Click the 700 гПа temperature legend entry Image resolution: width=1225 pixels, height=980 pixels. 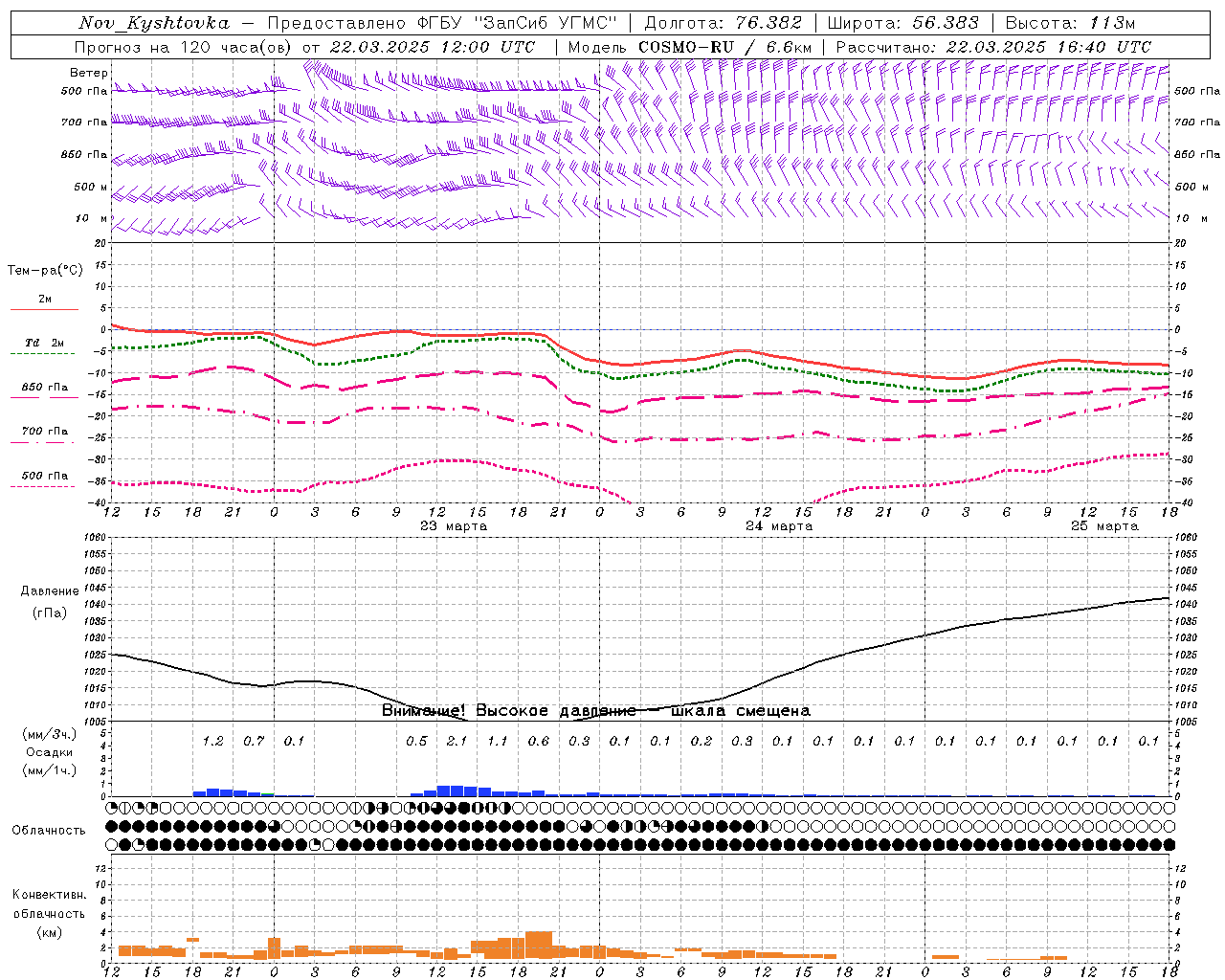click(x=45, y=432)
